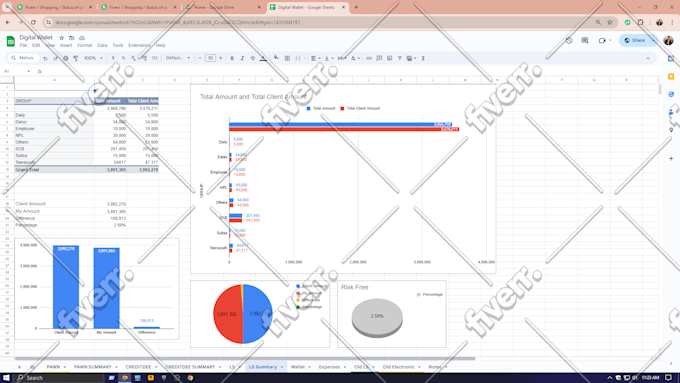The height and width of the screenshot is (383, 680).
Task: Open the horizontal align dropdown
Action: [315, 58]
